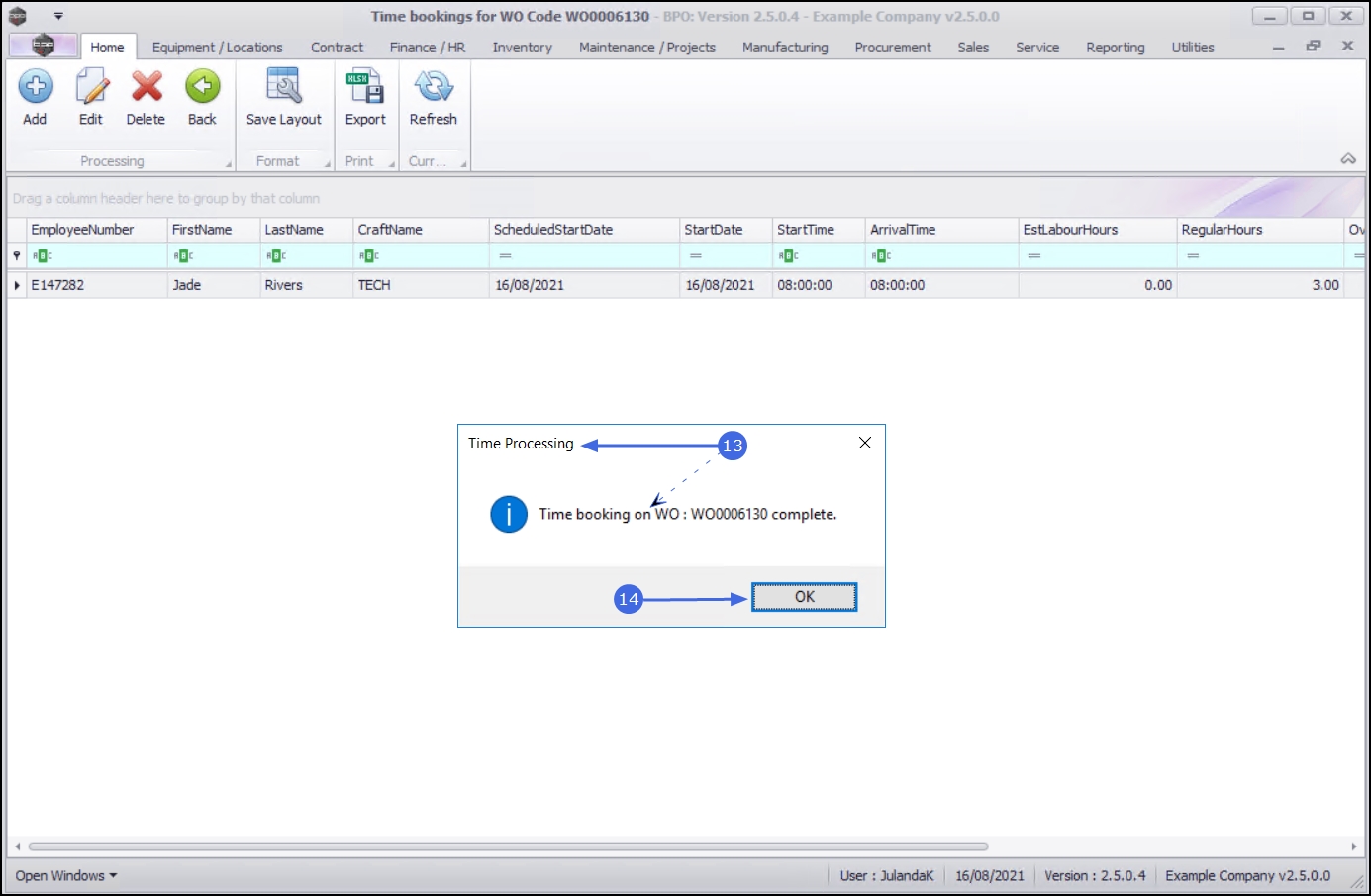Viewport: 1371px width, 896px height.
Task: Click the scroll left arrow
Action: click(17, 846)
